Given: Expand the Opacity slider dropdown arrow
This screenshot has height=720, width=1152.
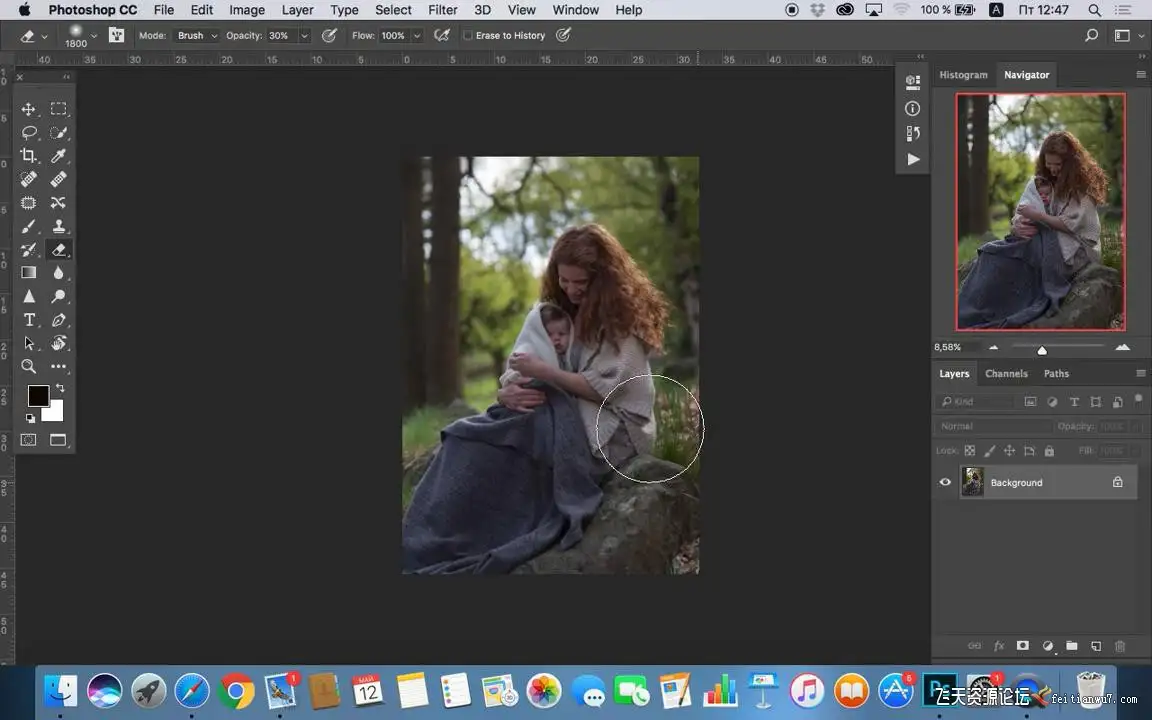Looking at the screenshot, I should 304,36.
